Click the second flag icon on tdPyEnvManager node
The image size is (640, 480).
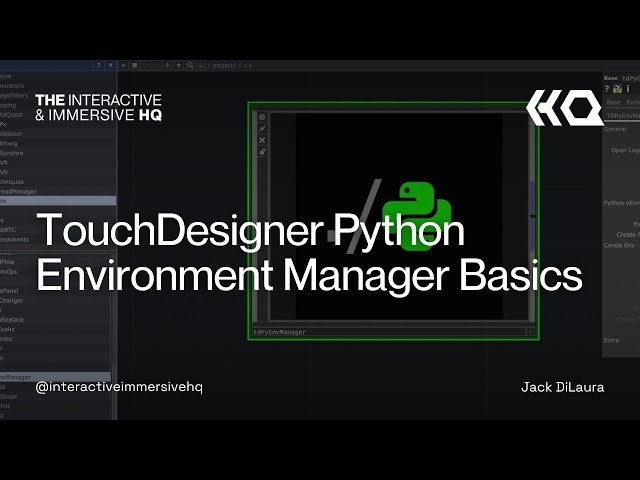tap(262, 128)
